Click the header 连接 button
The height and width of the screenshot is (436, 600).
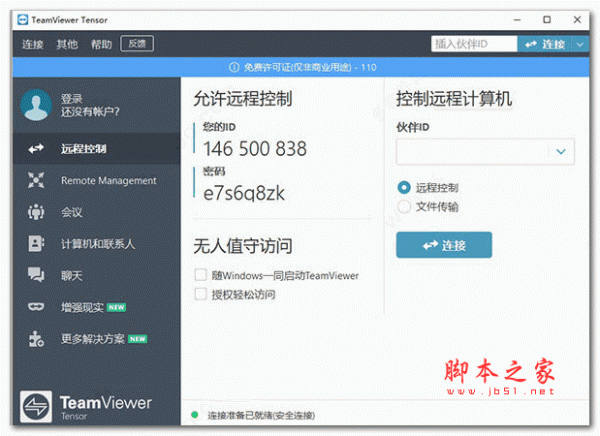pos(545,44)
